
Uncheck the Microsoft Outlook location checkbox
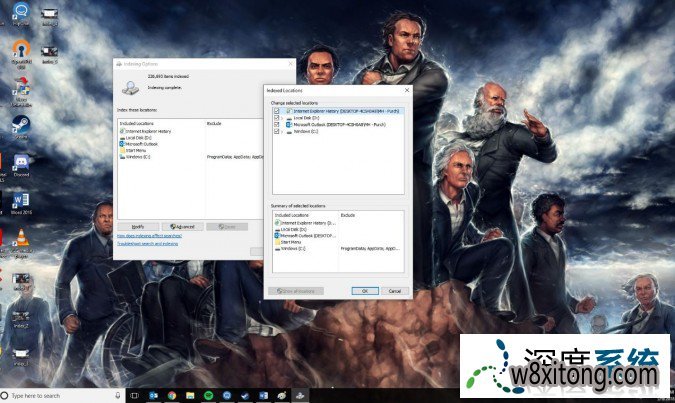[x=277, y=124]
